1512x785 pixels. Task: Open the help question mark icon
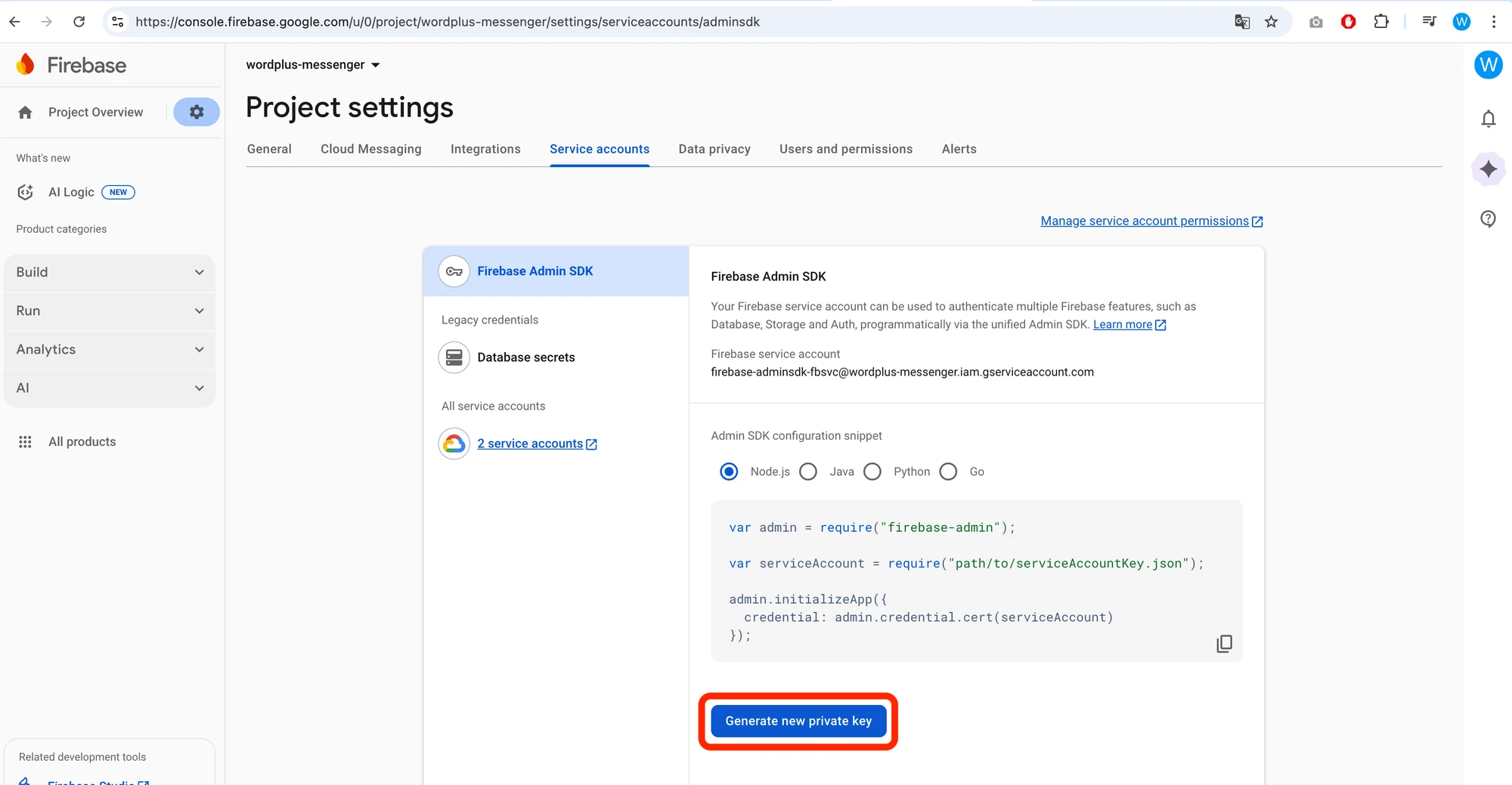pyautogui.click(x=1488, y=219)
